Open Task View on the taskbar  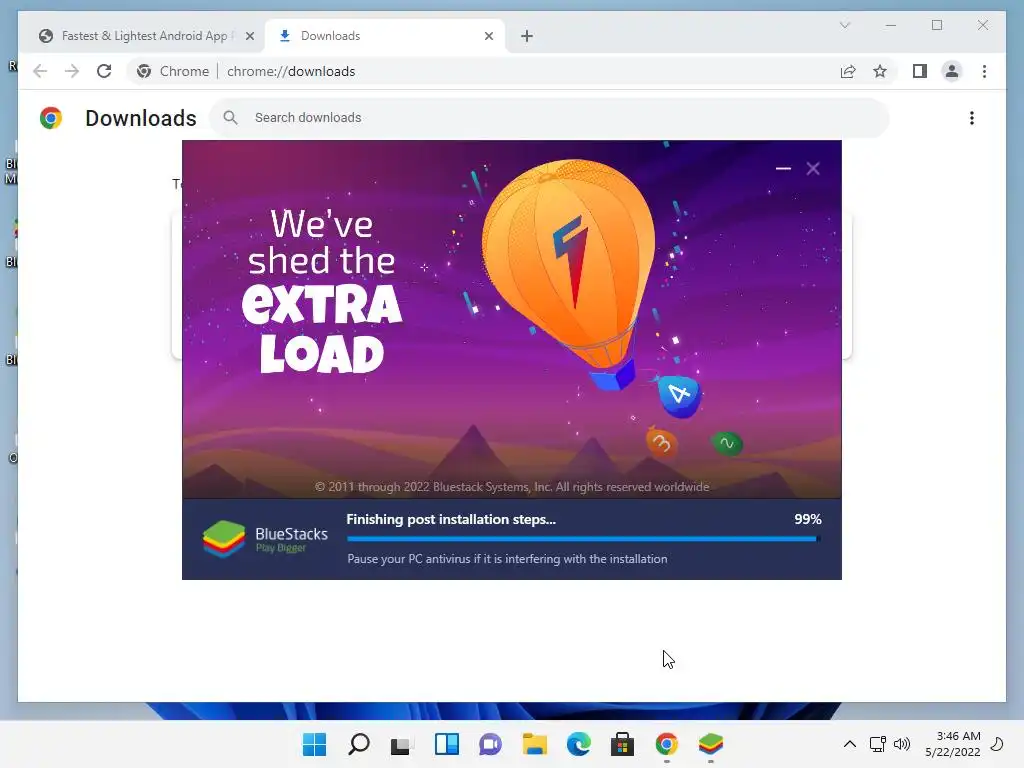[402, 744]
